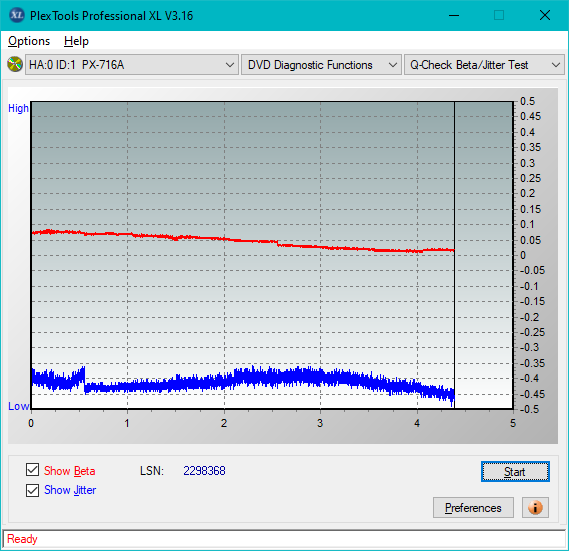Toggle the Show Beta checkbox
This screenshot has height=551, width=569.
32,470
